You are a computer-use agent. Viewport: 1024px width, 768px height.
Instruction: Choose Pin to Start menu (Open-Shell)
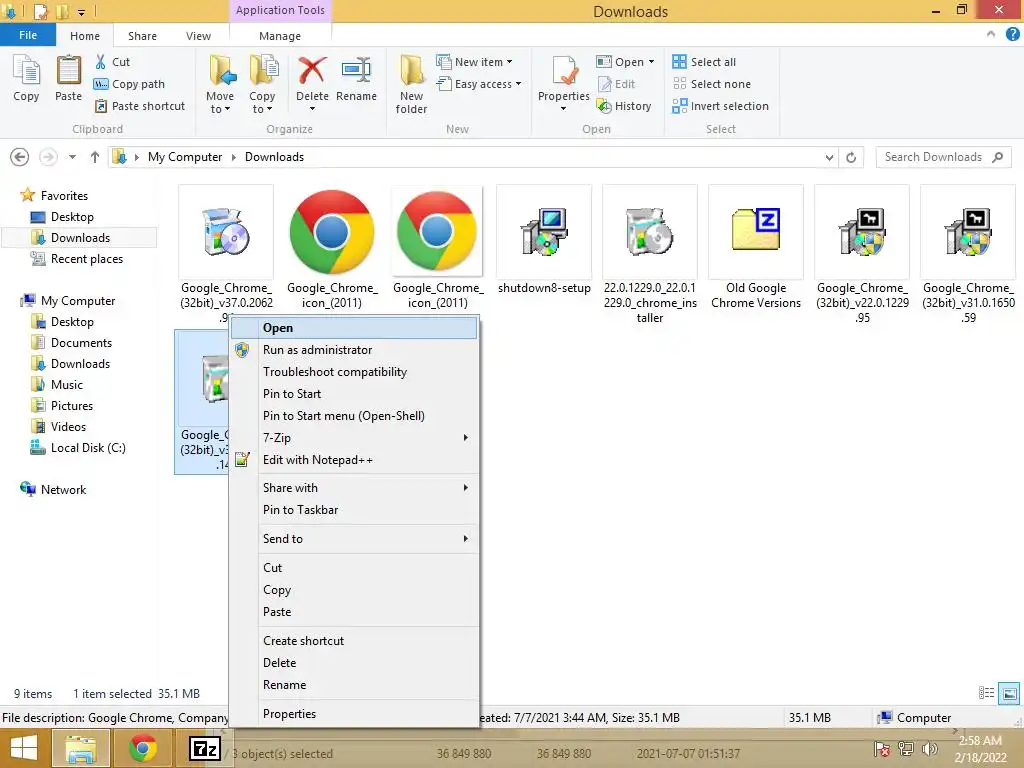(355, 416)
